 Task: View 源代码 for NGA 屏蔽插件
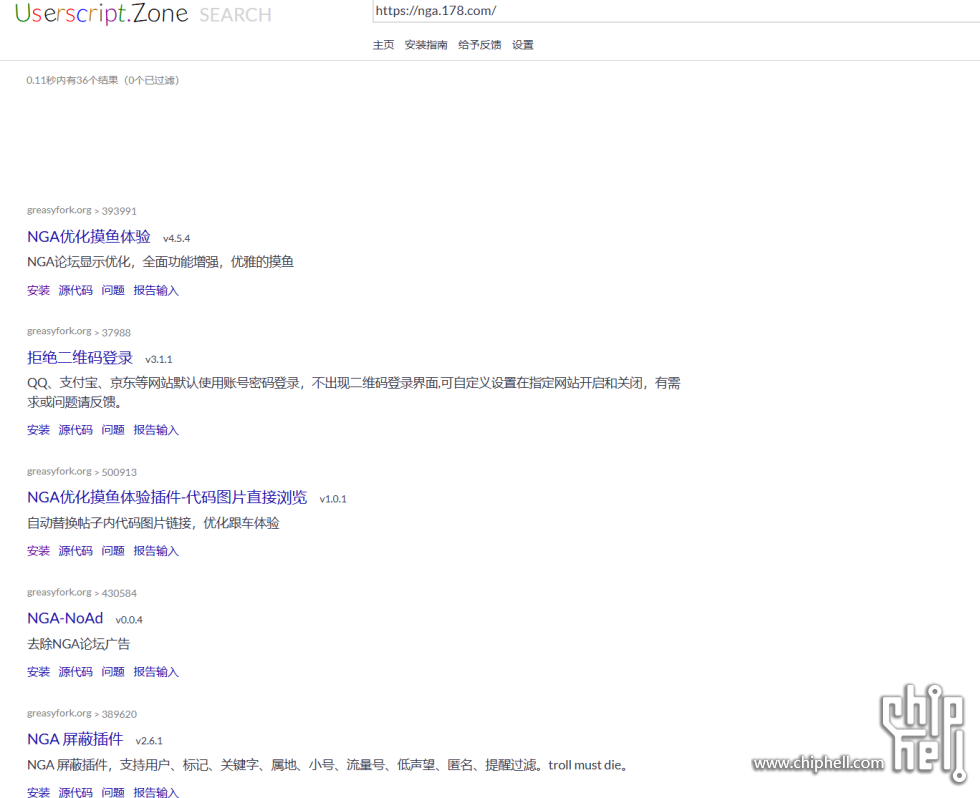(x=76, y=792)
